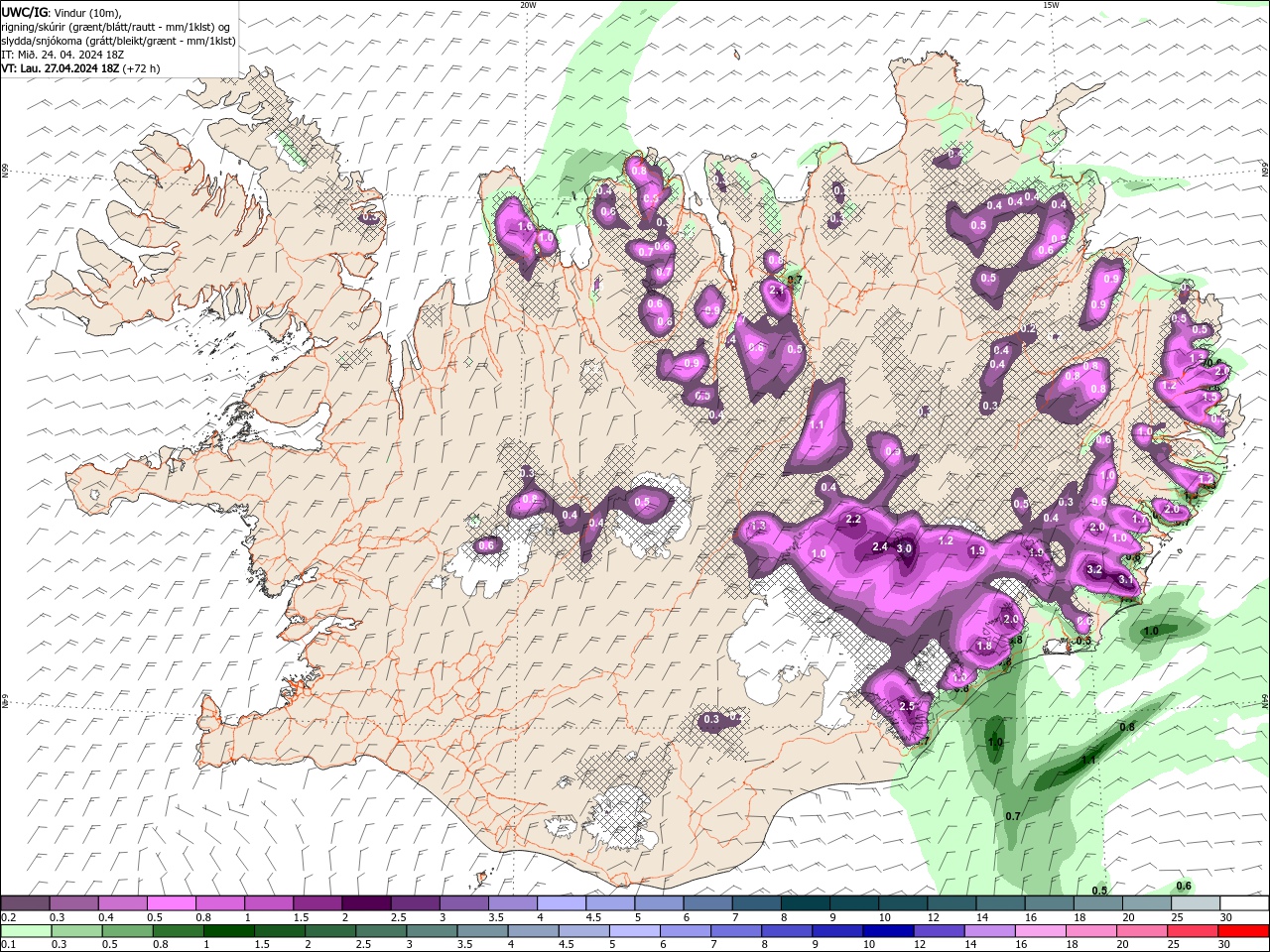
Task: Click the 'rigning/skúrir' legend description line
Action: (x=116, y=27)
